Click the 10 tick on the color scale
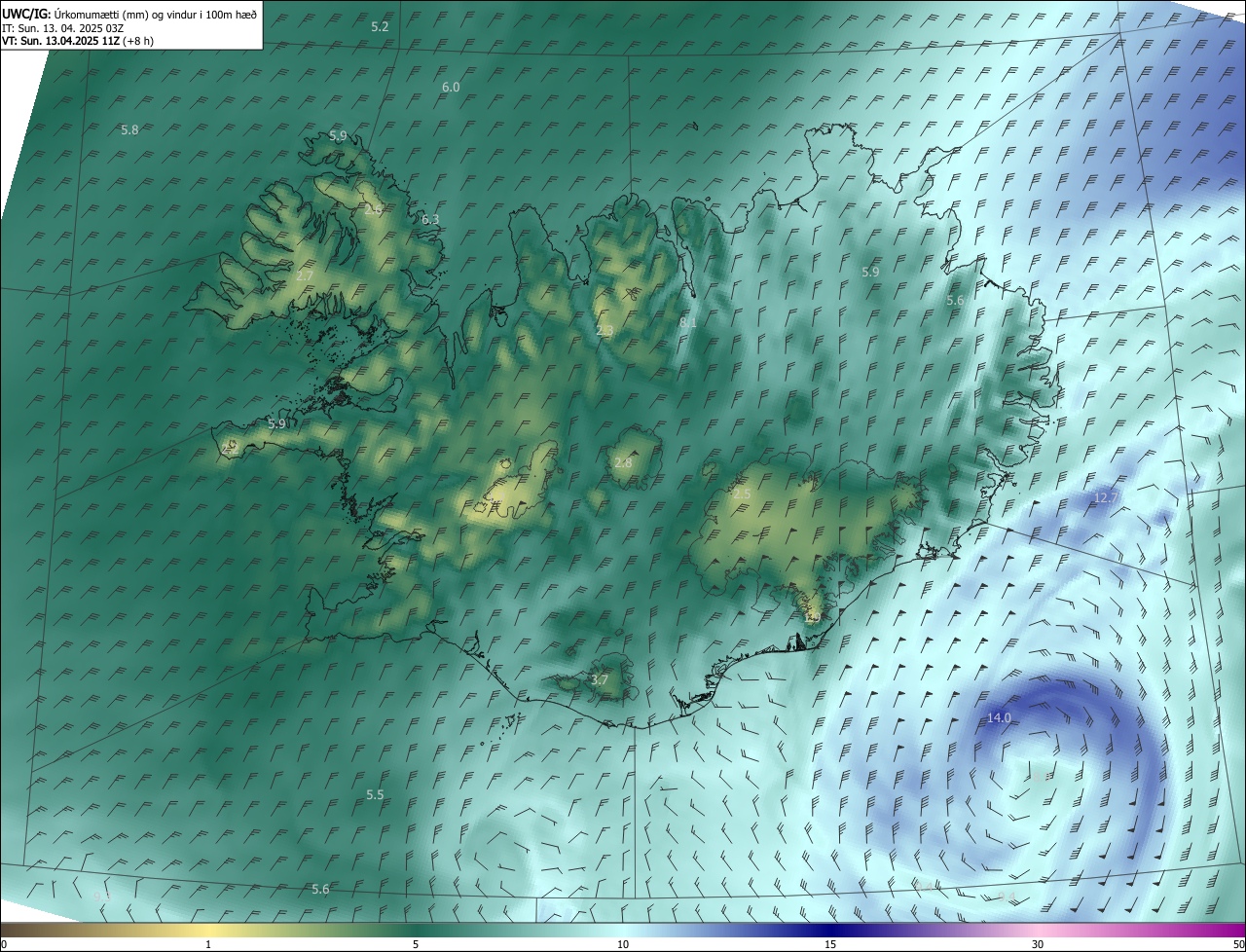 [623, 944]
